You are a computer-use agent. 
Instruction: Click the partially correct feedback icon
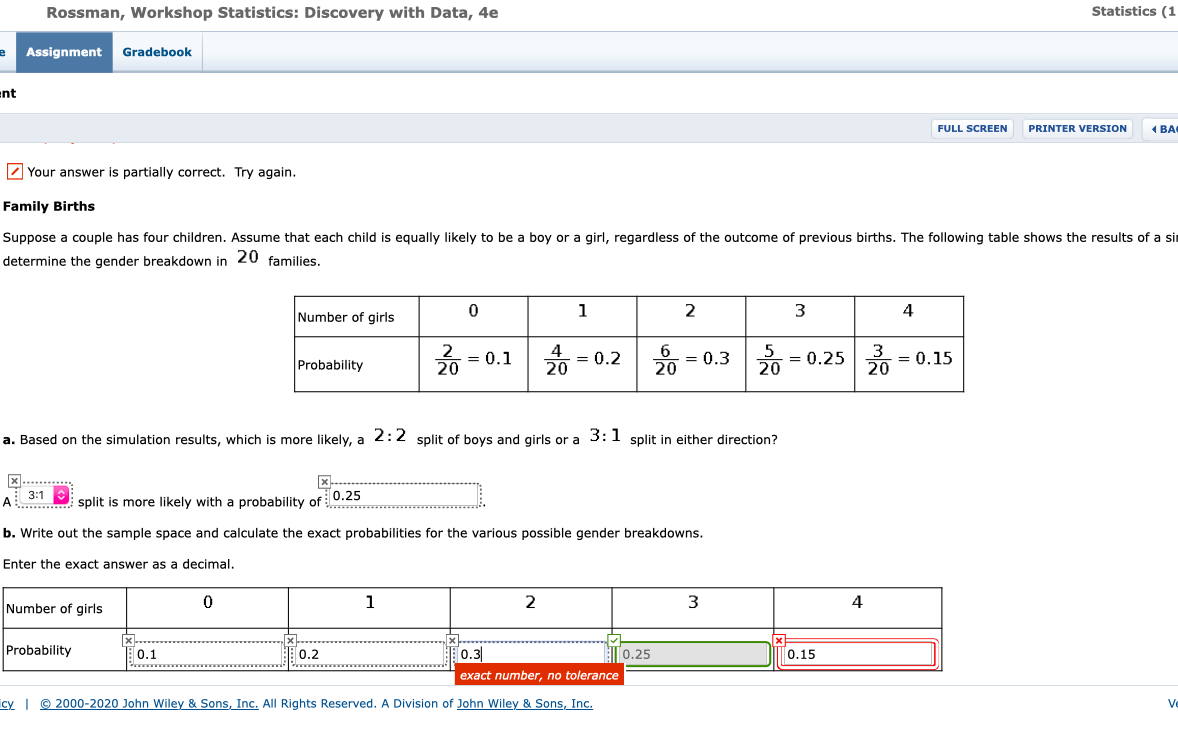click(x=14, y=171)
